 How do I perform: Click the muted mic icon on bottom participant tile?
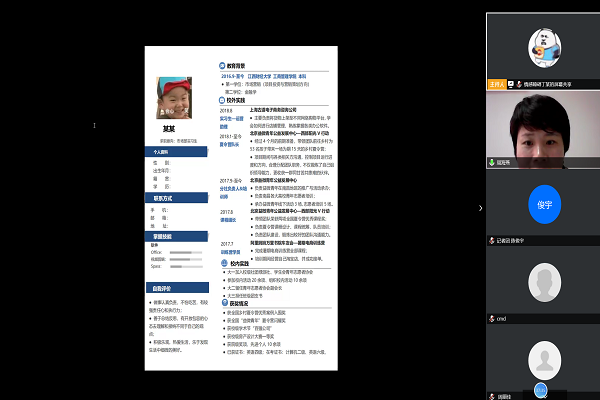click(x=492, y=397)
